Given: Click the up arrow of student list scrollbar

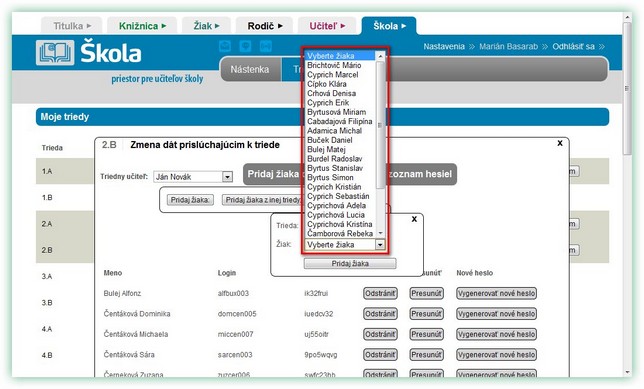Looking at the screenshot, I should click(380, 56).
